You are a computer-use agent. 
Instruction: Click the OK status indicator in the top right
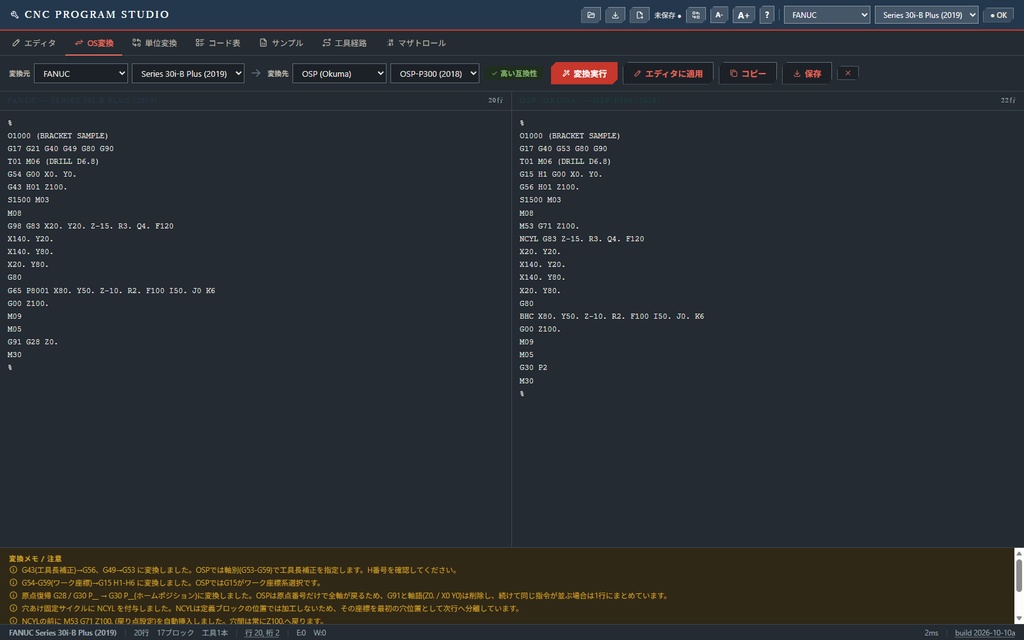coord(999,15)
